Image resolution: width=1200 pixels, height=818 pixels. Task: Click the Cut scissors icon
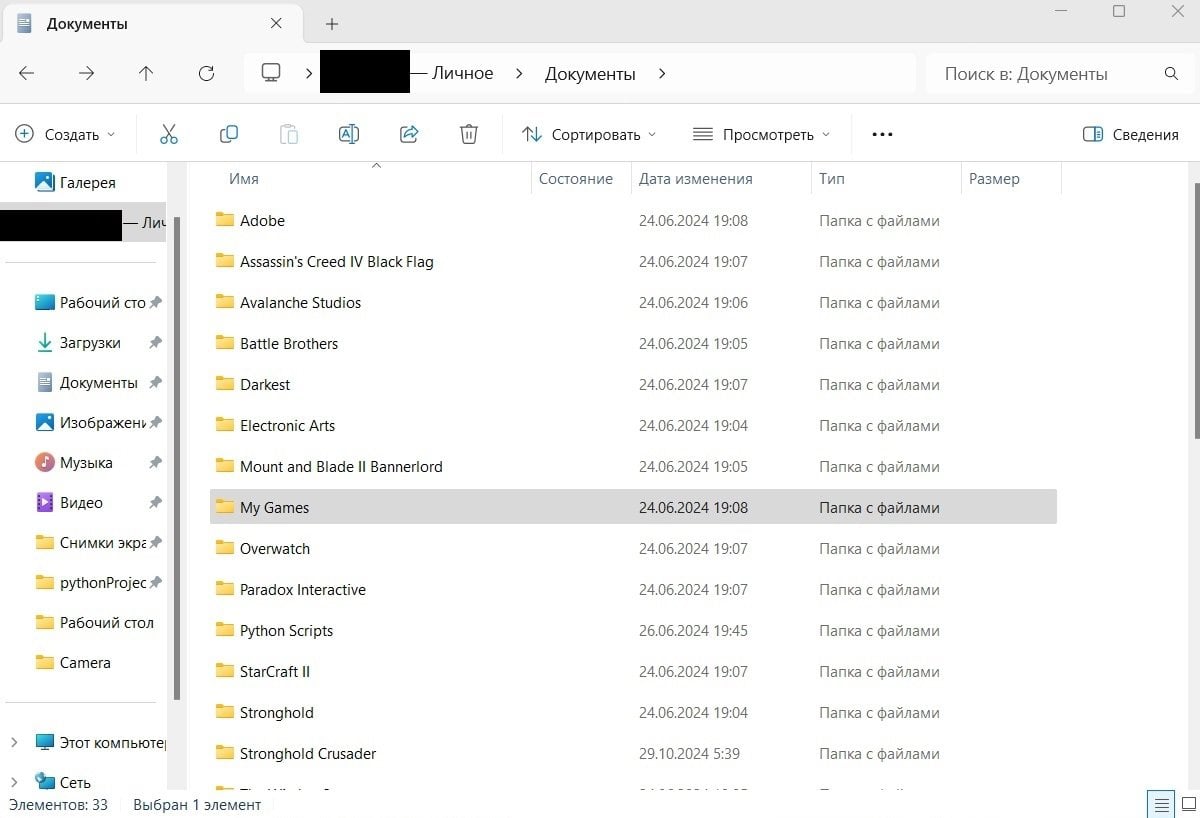click(168, 134)
